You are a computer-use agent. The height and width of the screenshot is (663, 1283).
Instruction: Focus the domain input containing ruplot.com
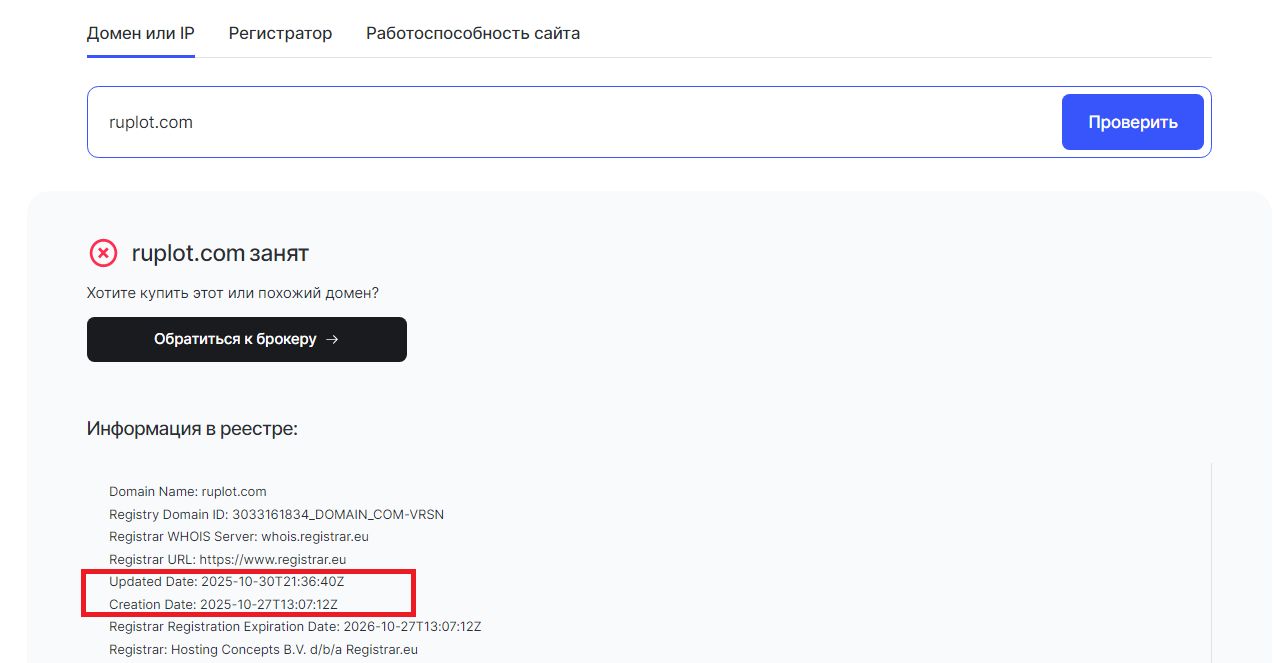pos(570,122)
